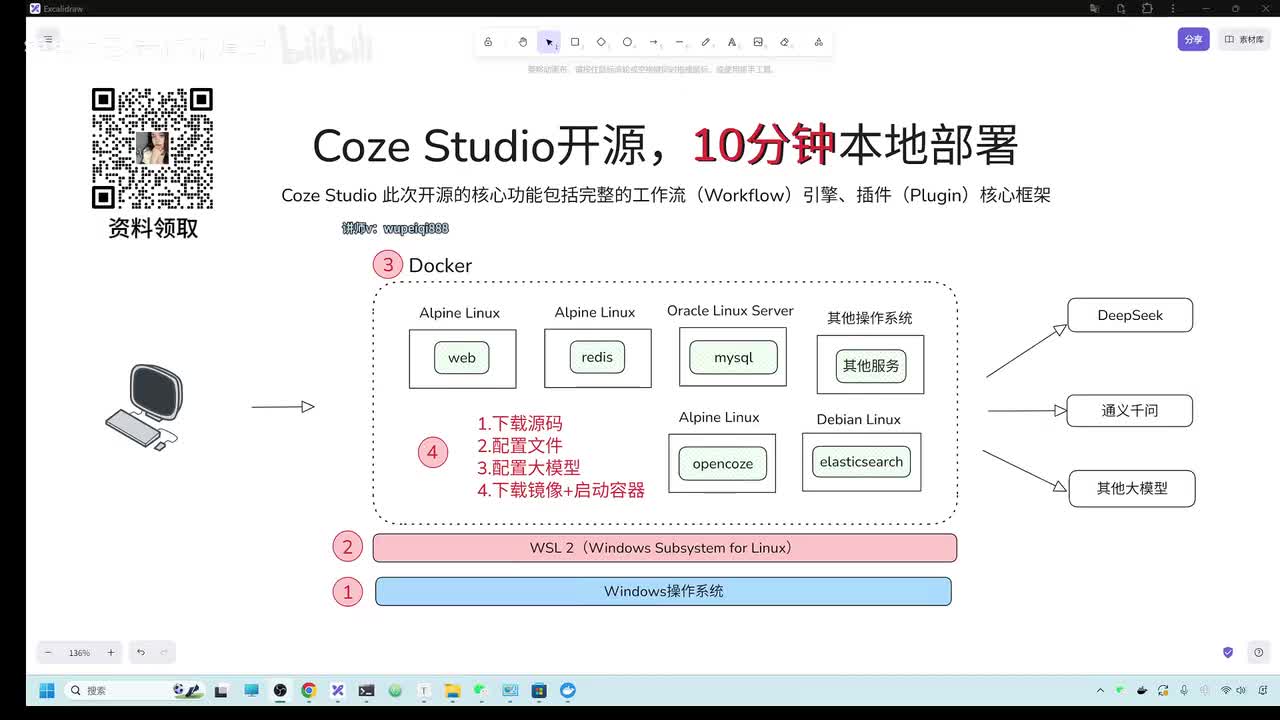Screen dimensions: 1280x720
Task: Open File Explorer from the taskbar
Action: pyautogui.click(x=452, y=690)
